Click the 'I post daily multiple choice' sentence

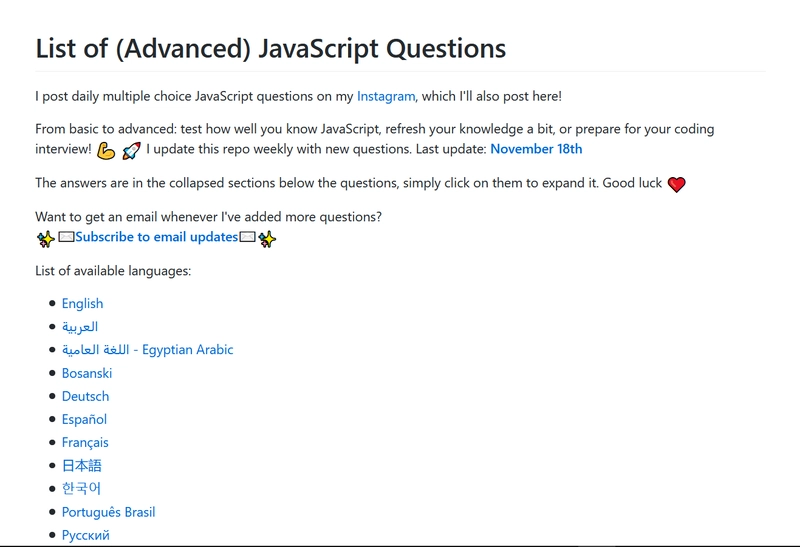click(298, 96)
